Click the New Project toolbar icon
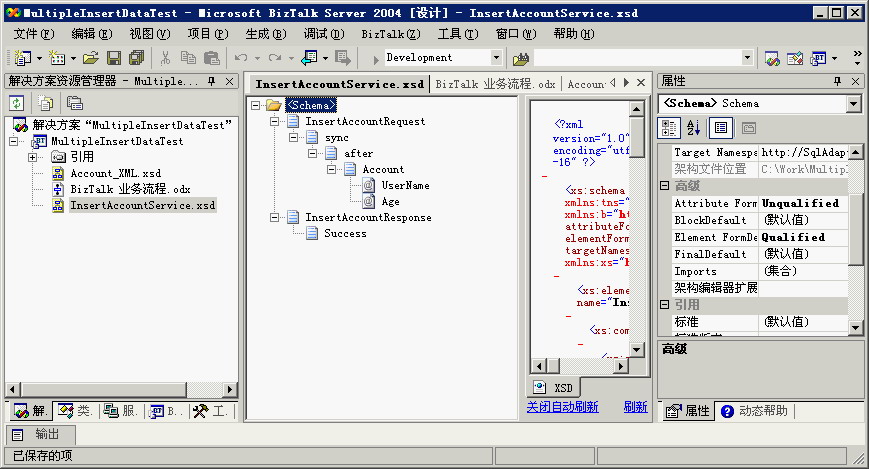The height and width of the screenshot is (469, 869). [x=23, y=58]
